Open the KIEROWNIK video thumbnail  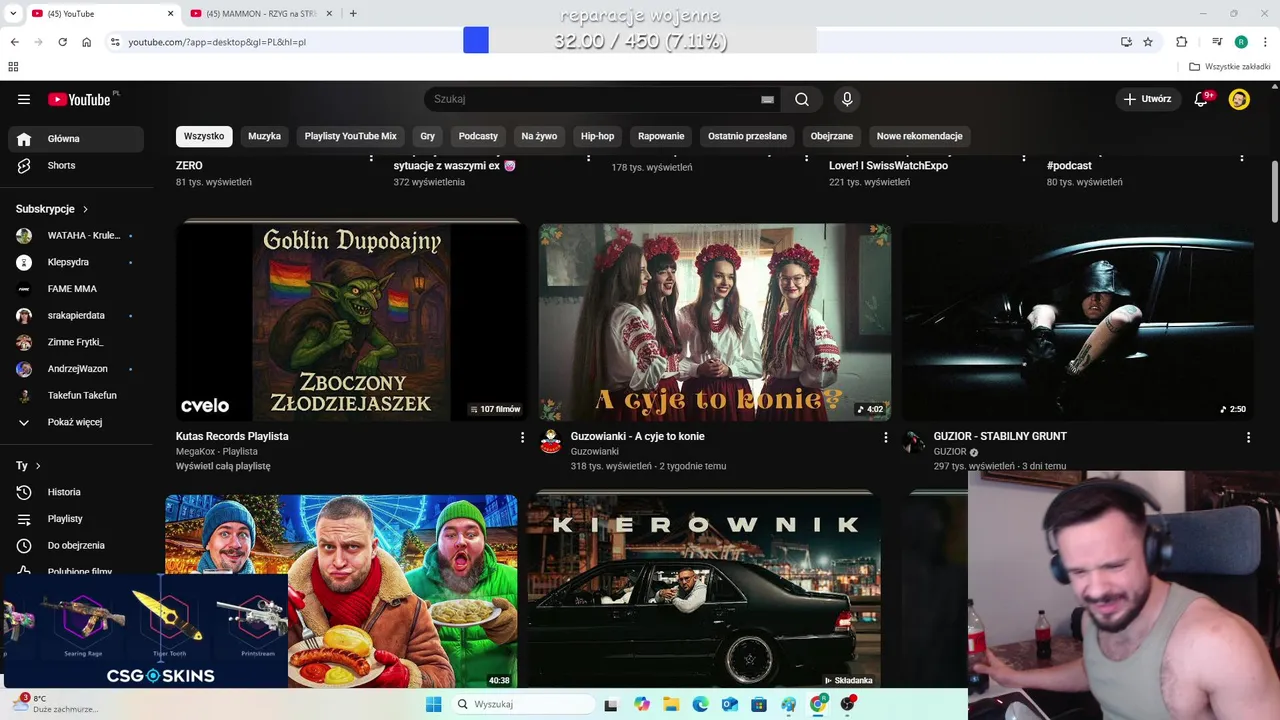(704, 590)
